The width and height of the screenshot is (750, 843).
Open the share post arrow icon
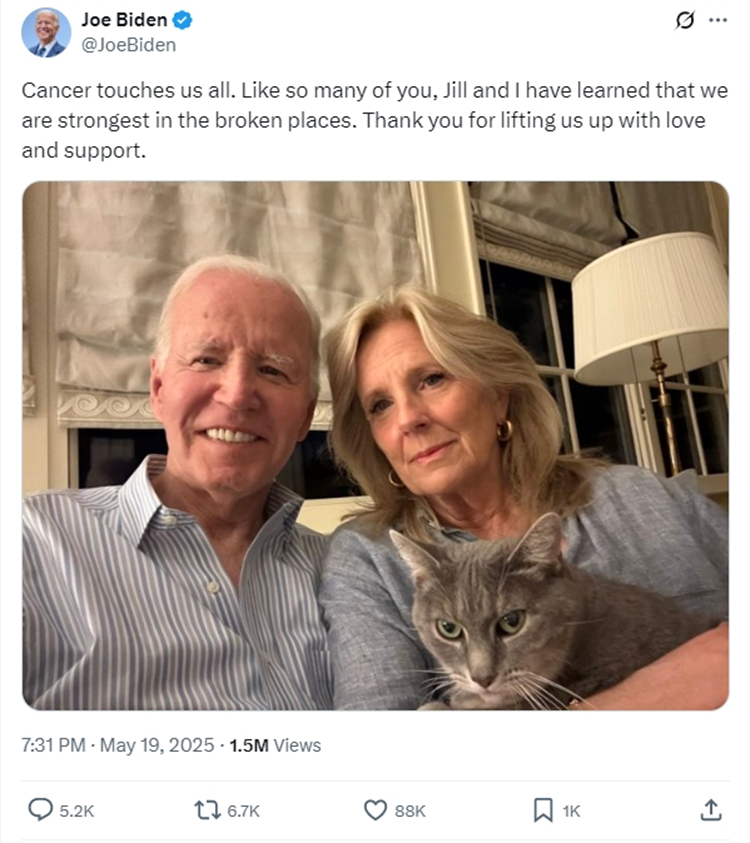711,809
